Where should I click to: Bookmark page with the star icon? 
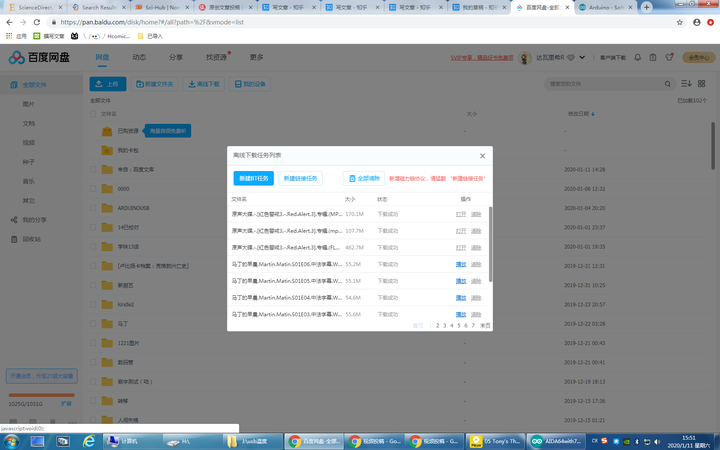click(x=680, y=22)
